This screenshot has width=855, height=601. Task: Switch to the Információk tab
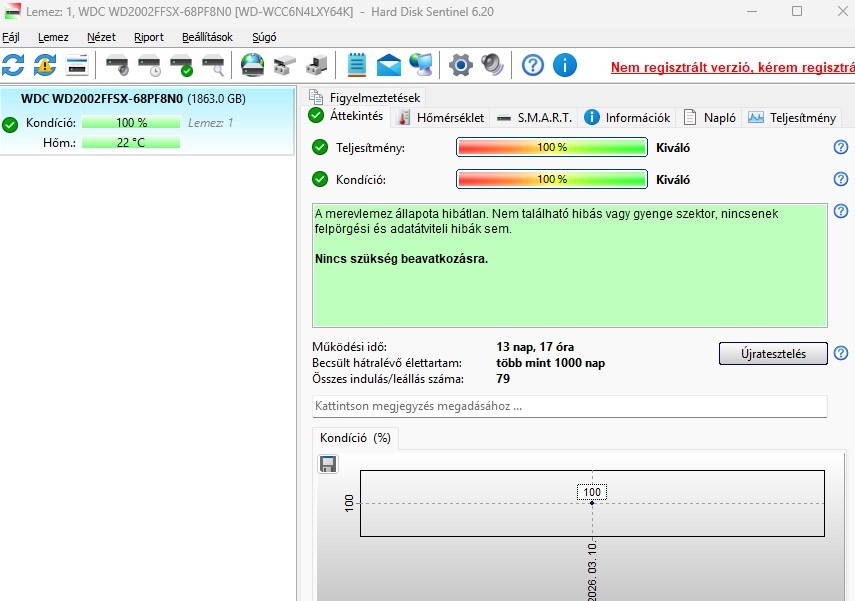coord(627,117)
